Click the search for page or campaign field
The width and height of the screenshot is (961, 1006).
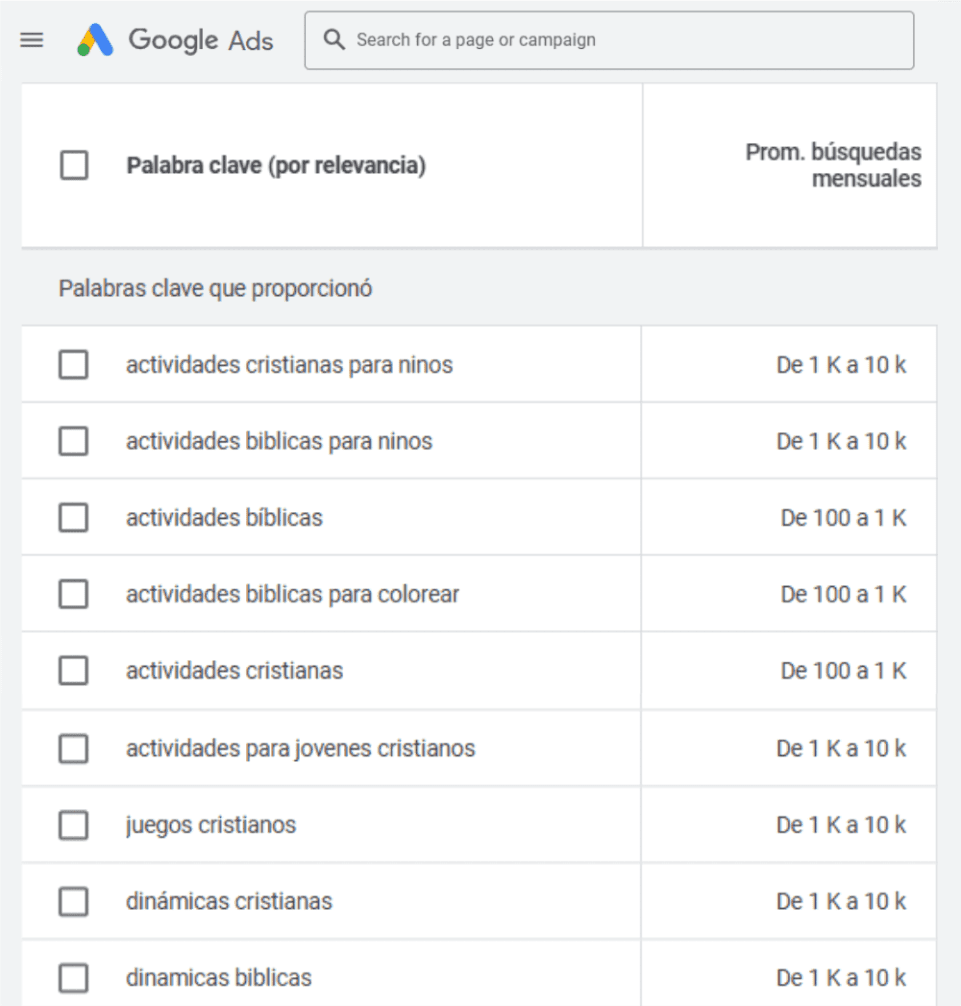620,40
